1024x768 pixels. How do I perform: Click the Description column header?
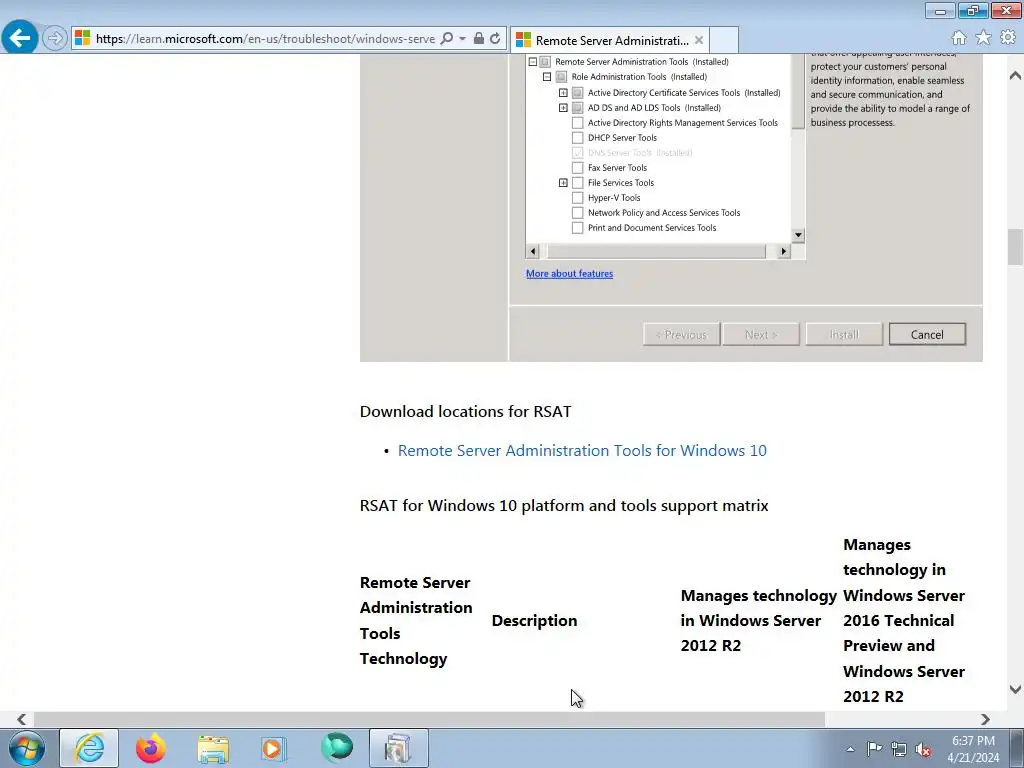534,620
